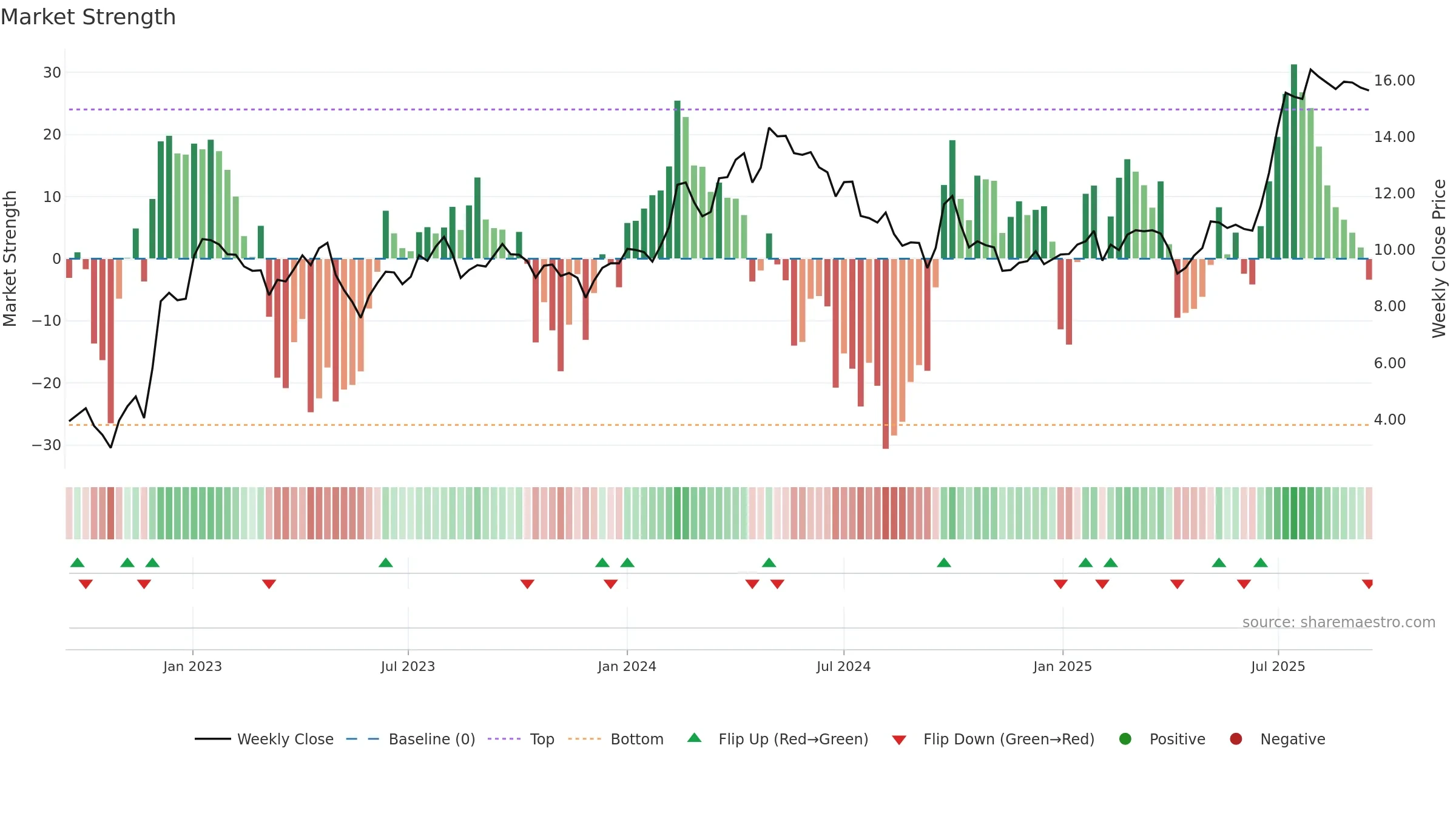Click the Jan 2024 x-axis label
1456x819 pixels.
627,666
